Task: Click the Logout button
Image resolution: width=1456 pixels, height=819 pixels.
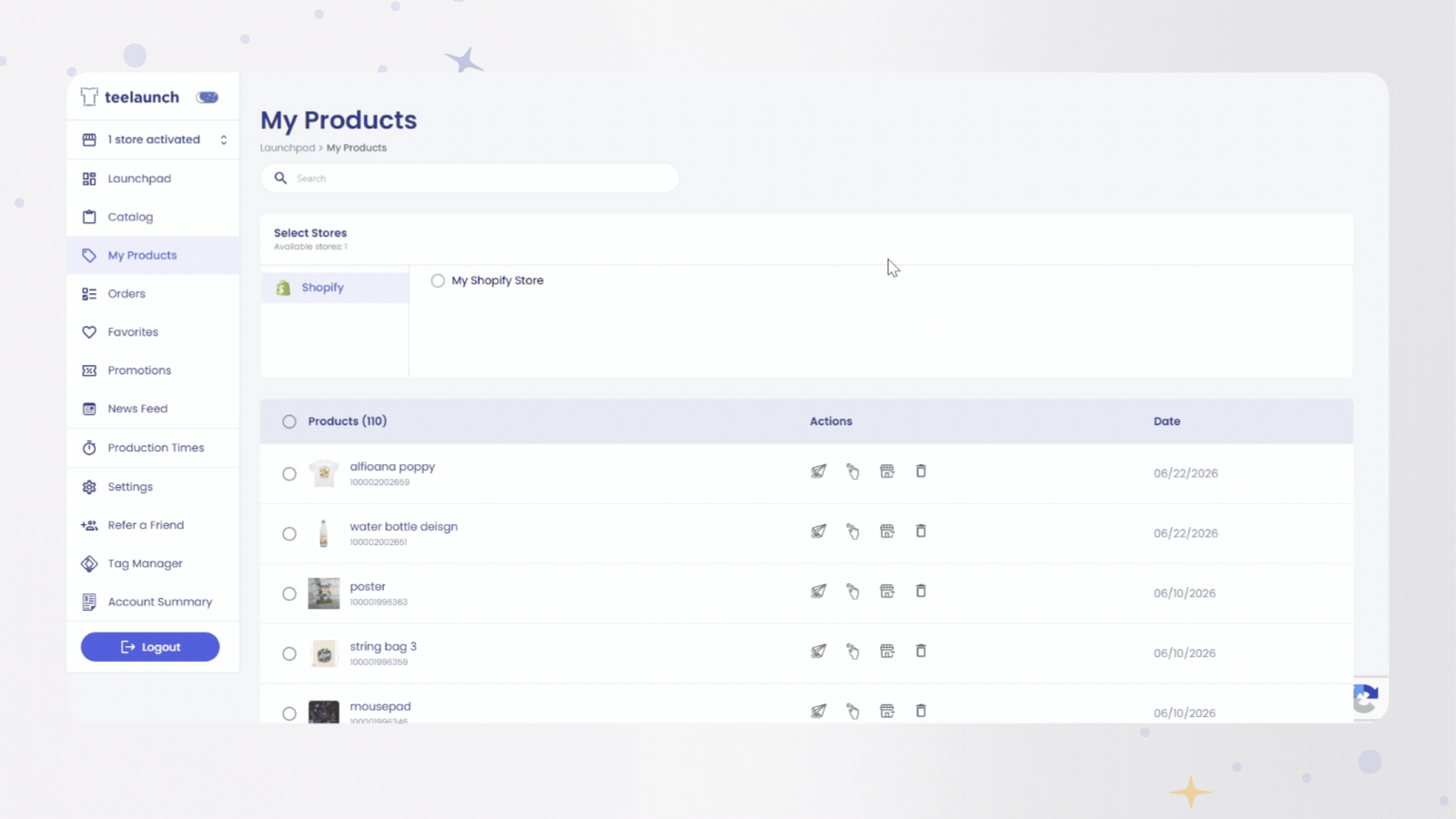Action: [150, 647]
